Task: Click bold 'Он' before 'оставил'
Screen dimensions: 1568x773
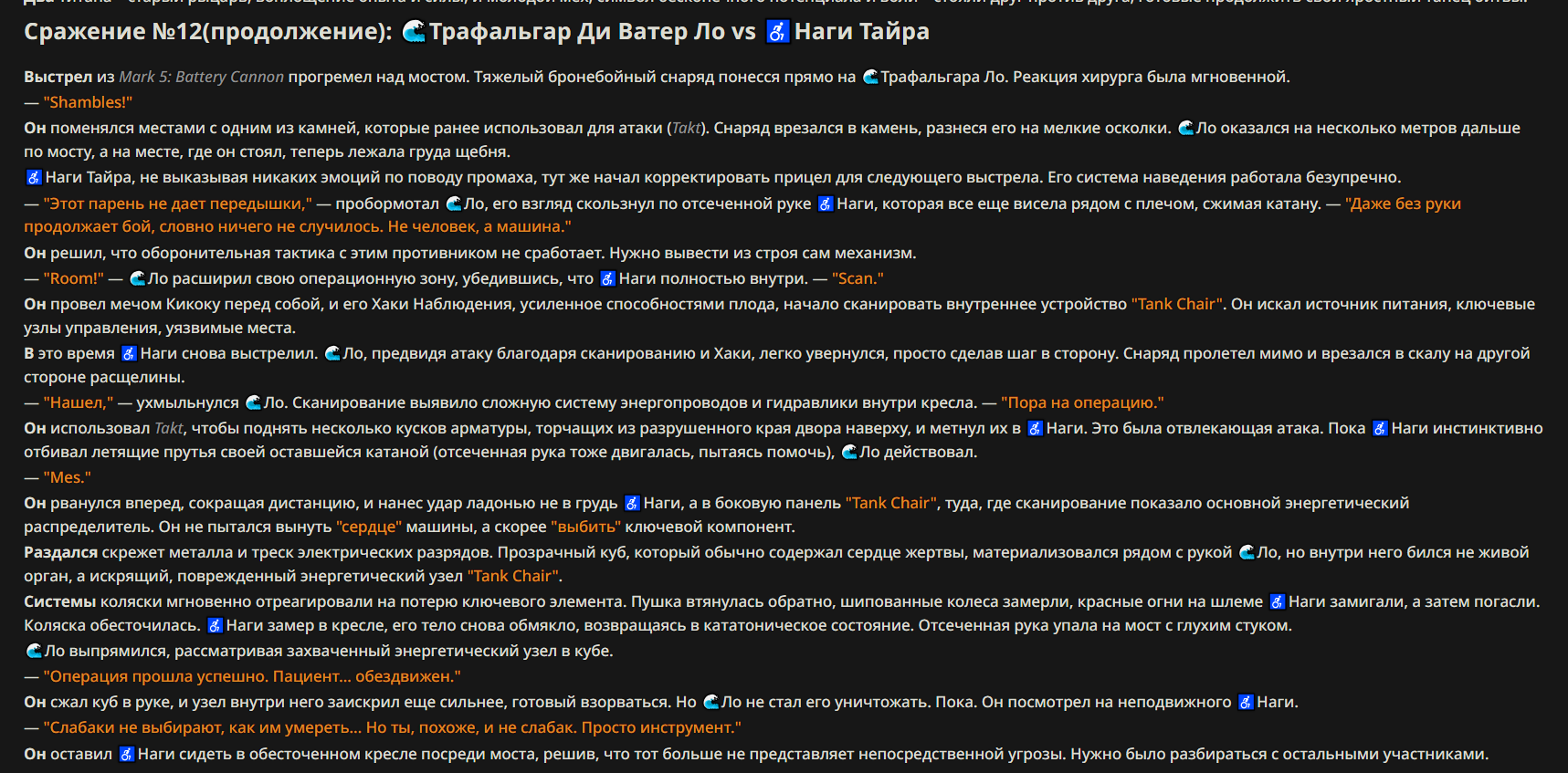Action: [x=35, y=754]
